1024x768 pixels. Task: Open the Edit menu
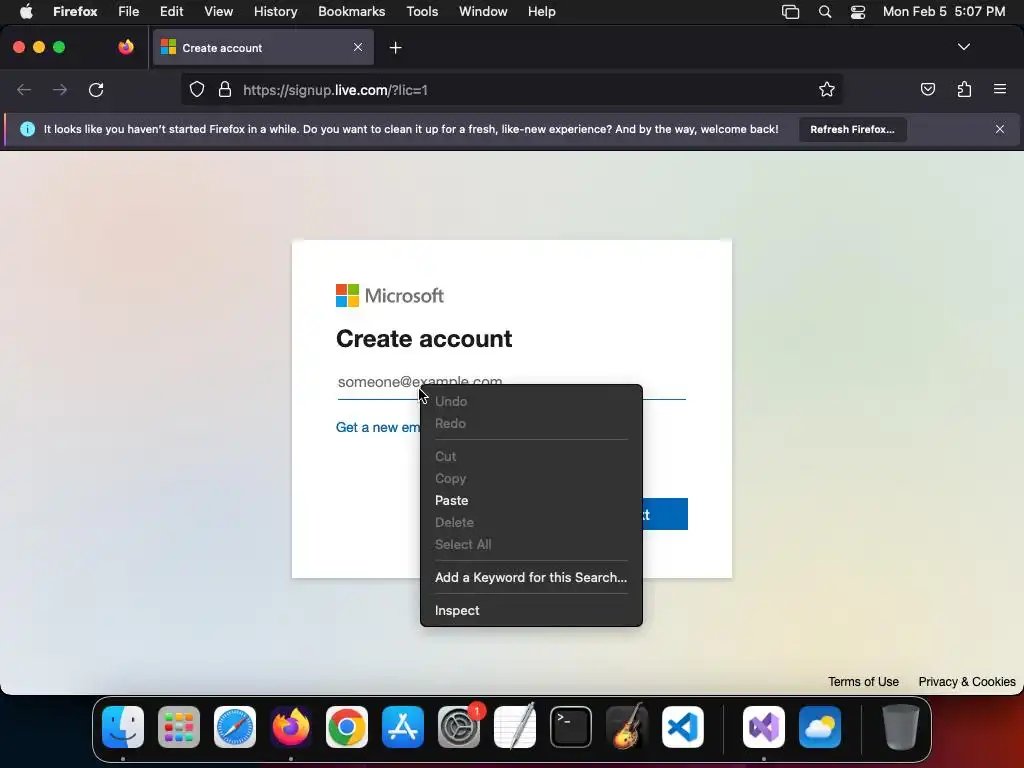coord(171,12)
